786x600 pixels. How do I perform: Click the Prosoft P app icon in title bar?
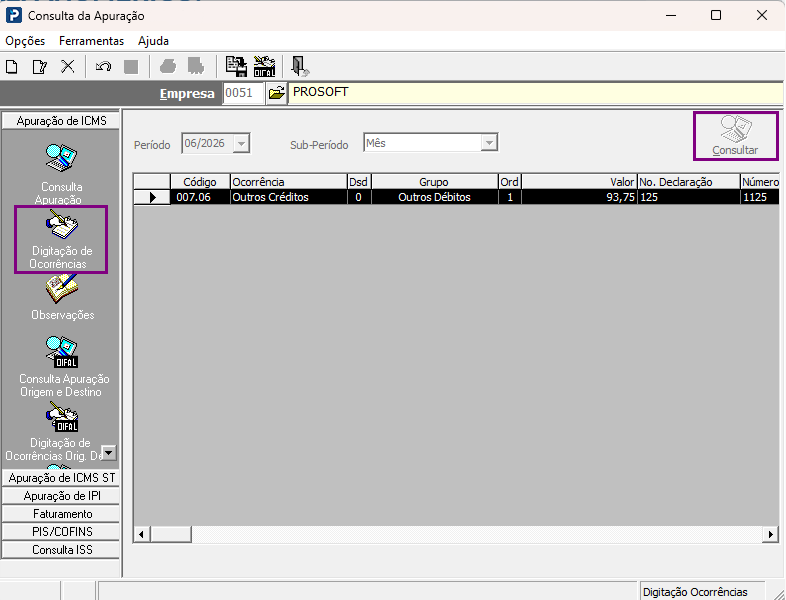[14, 15]
